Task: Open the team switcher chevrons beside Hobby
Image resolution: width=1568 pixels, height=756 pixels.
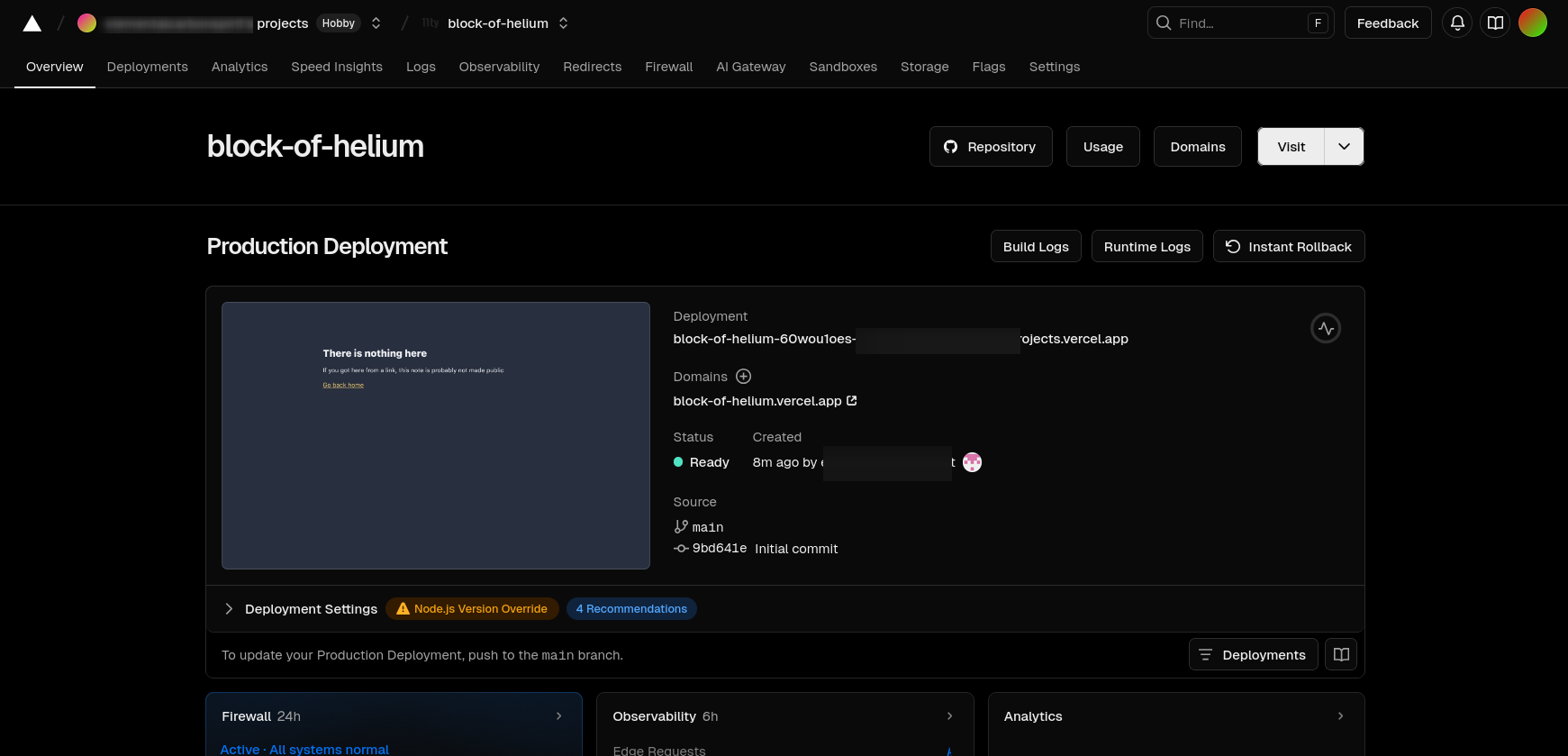Action: click(x=376, y=23)
